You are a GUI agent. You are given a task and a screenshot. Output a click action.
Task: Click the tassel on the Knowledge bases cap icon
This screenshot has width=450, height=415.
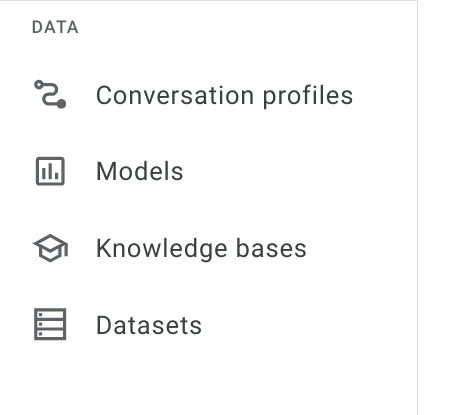coord(66,251)
